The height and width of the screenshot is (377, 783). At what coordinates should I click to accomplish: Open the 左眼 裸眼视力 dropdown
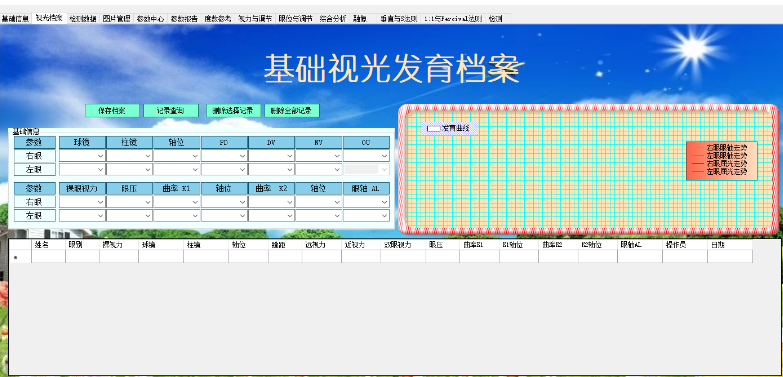[x=100, y=215]
